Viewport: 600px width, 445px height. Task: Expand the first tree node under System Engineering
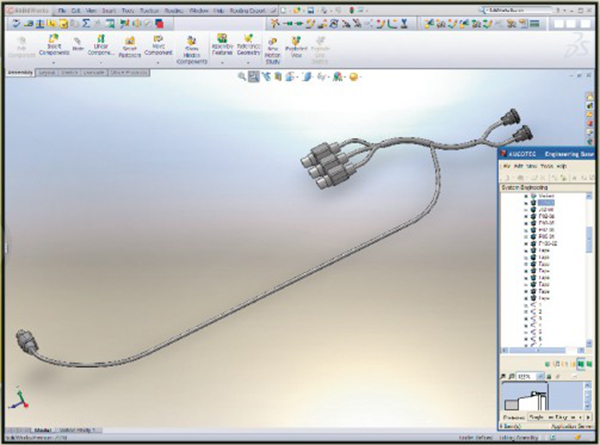point(524,196)
